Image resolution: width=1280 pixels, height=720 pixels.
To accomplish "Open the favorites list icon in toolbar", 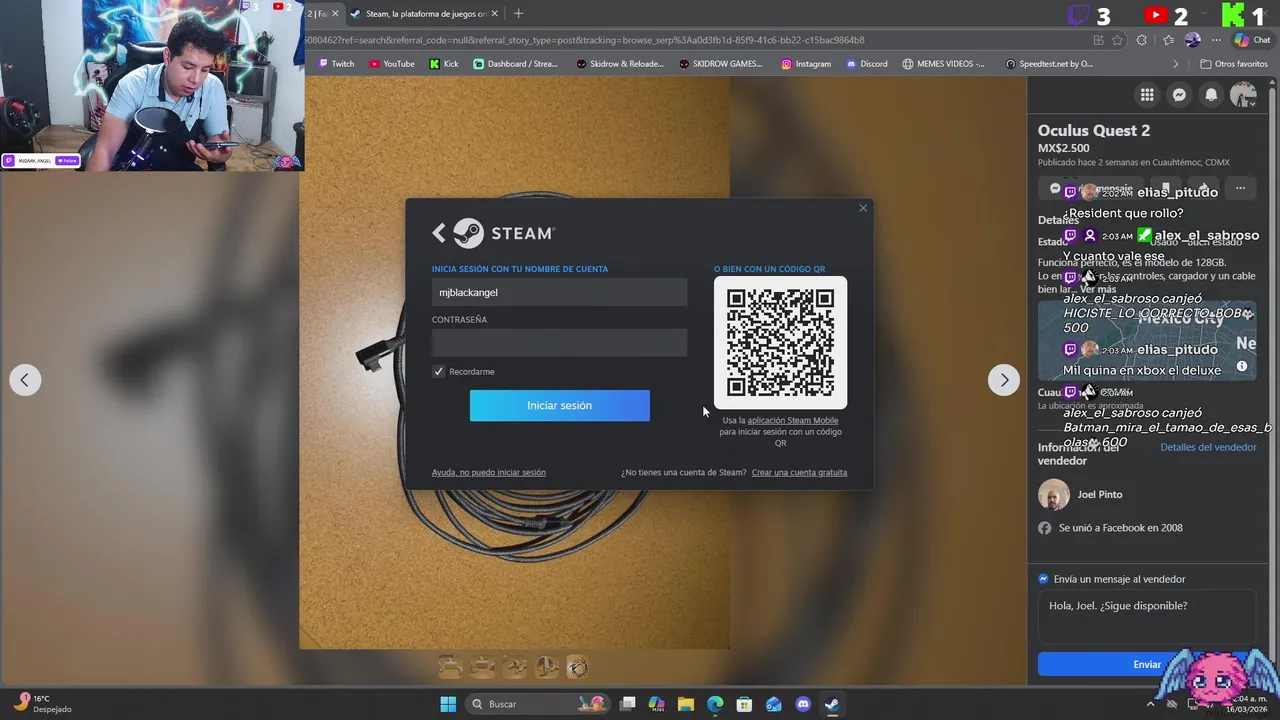I will click(1168, 40).
